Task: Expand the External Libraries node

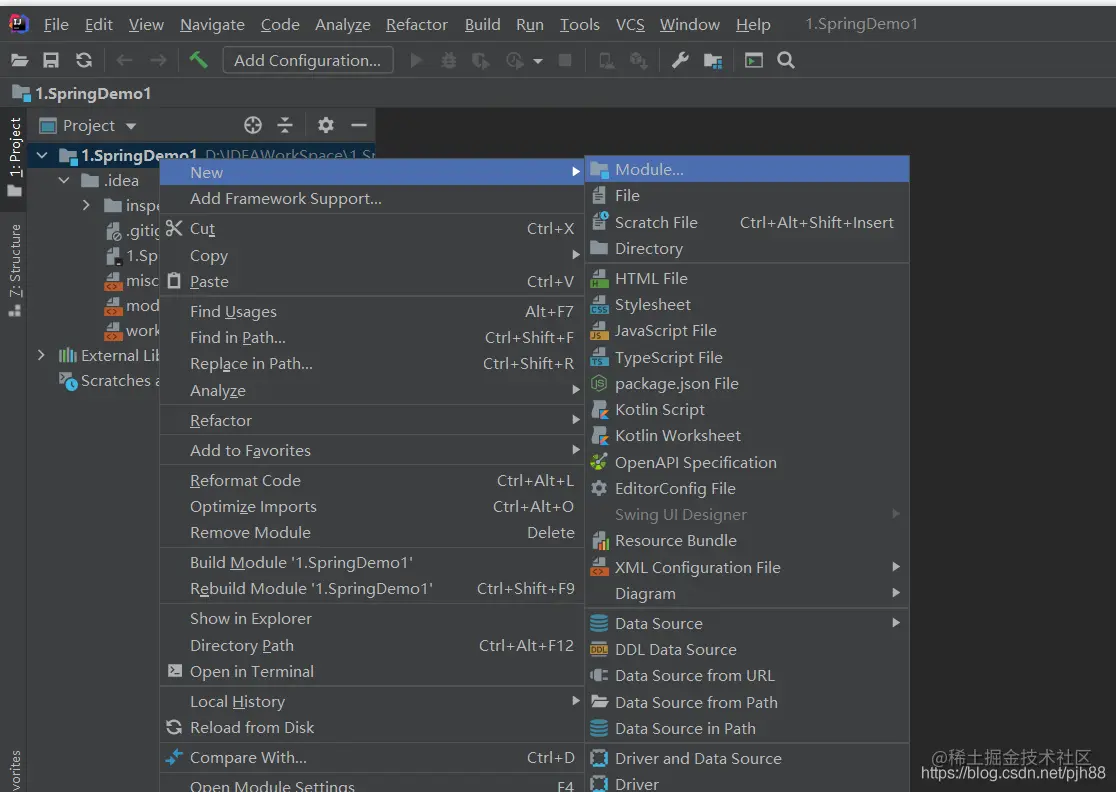Action: [x=41, y=355]
